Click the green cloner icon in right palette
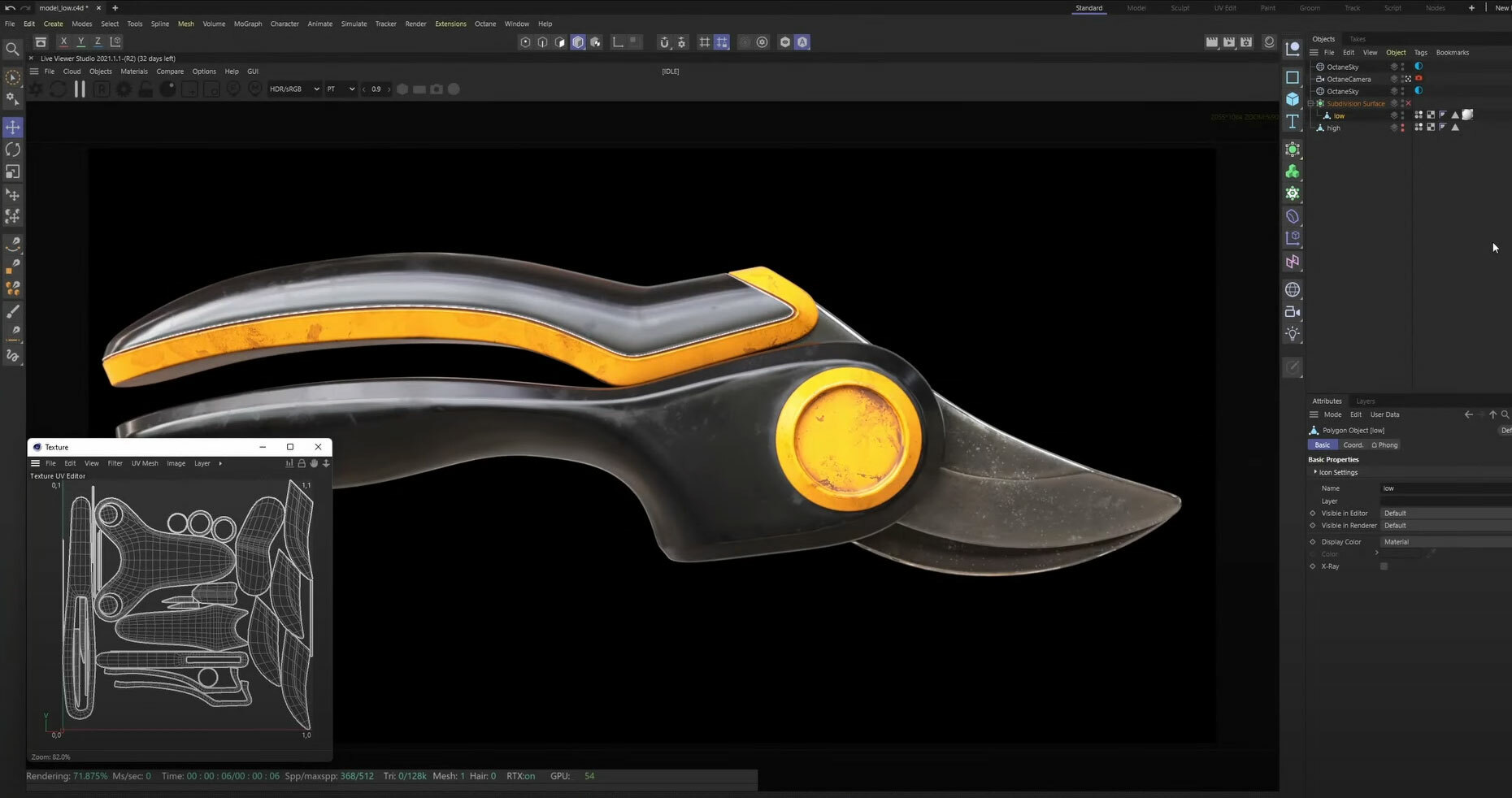 pyautogui.click(x=1293, y=171)
